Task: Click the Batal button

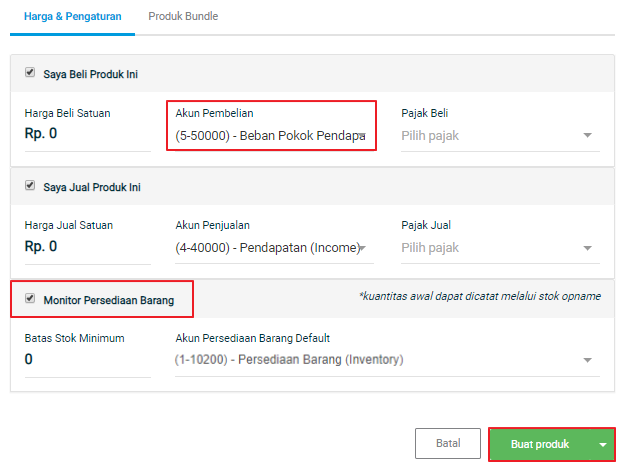Action: coord(448,443)
